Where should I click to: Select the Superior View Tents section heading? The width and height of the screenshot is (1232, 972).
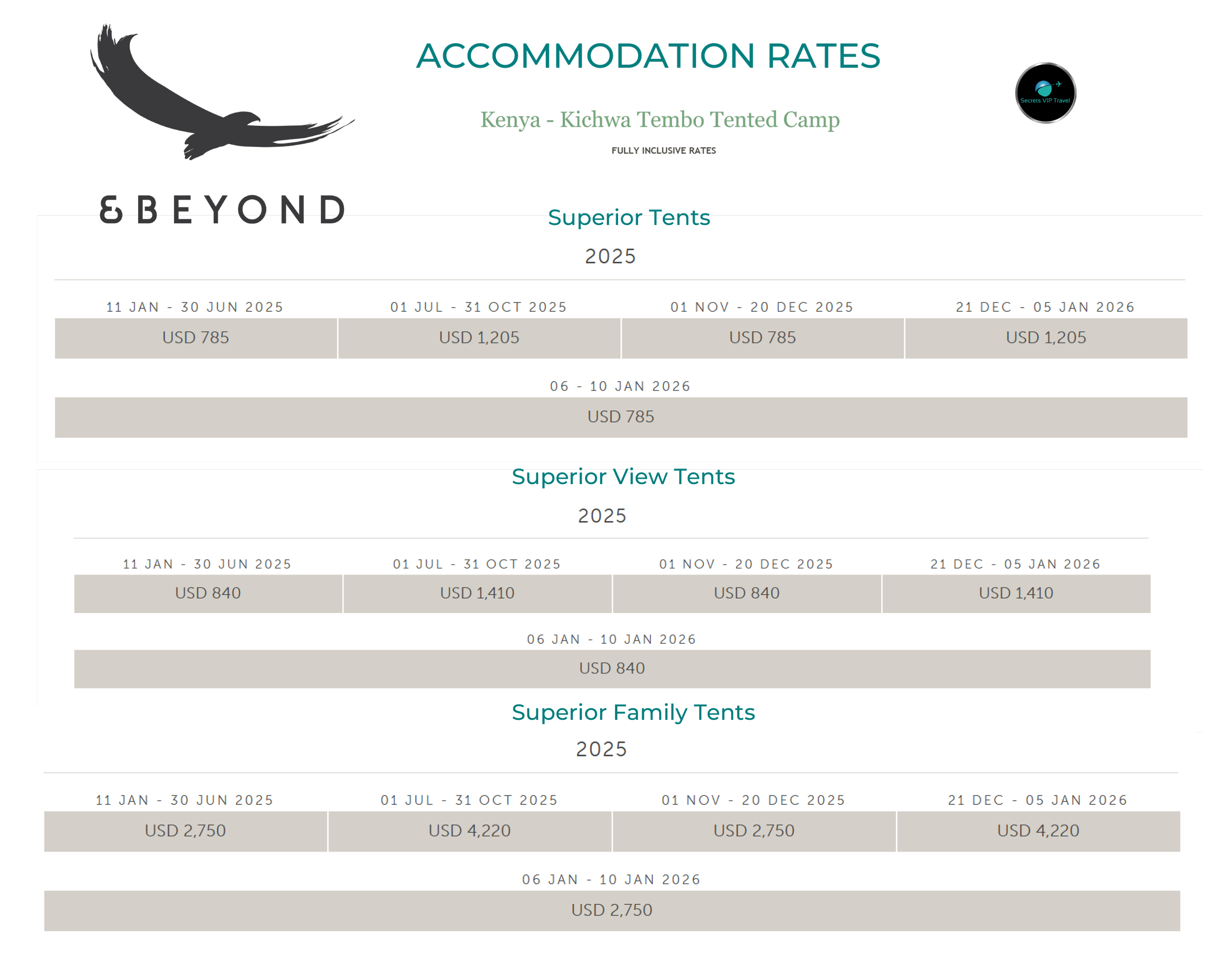[623, 477]
